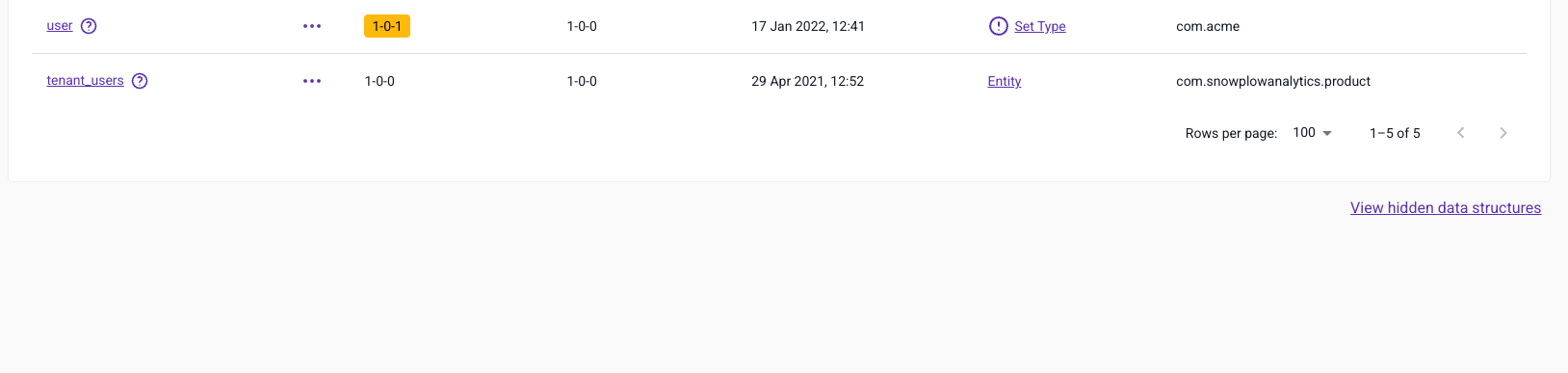The width and height of the screenshot is (1568, 373).
Task: View hidden data structures
Action: pyautogui.click(x=1446, y=208)
